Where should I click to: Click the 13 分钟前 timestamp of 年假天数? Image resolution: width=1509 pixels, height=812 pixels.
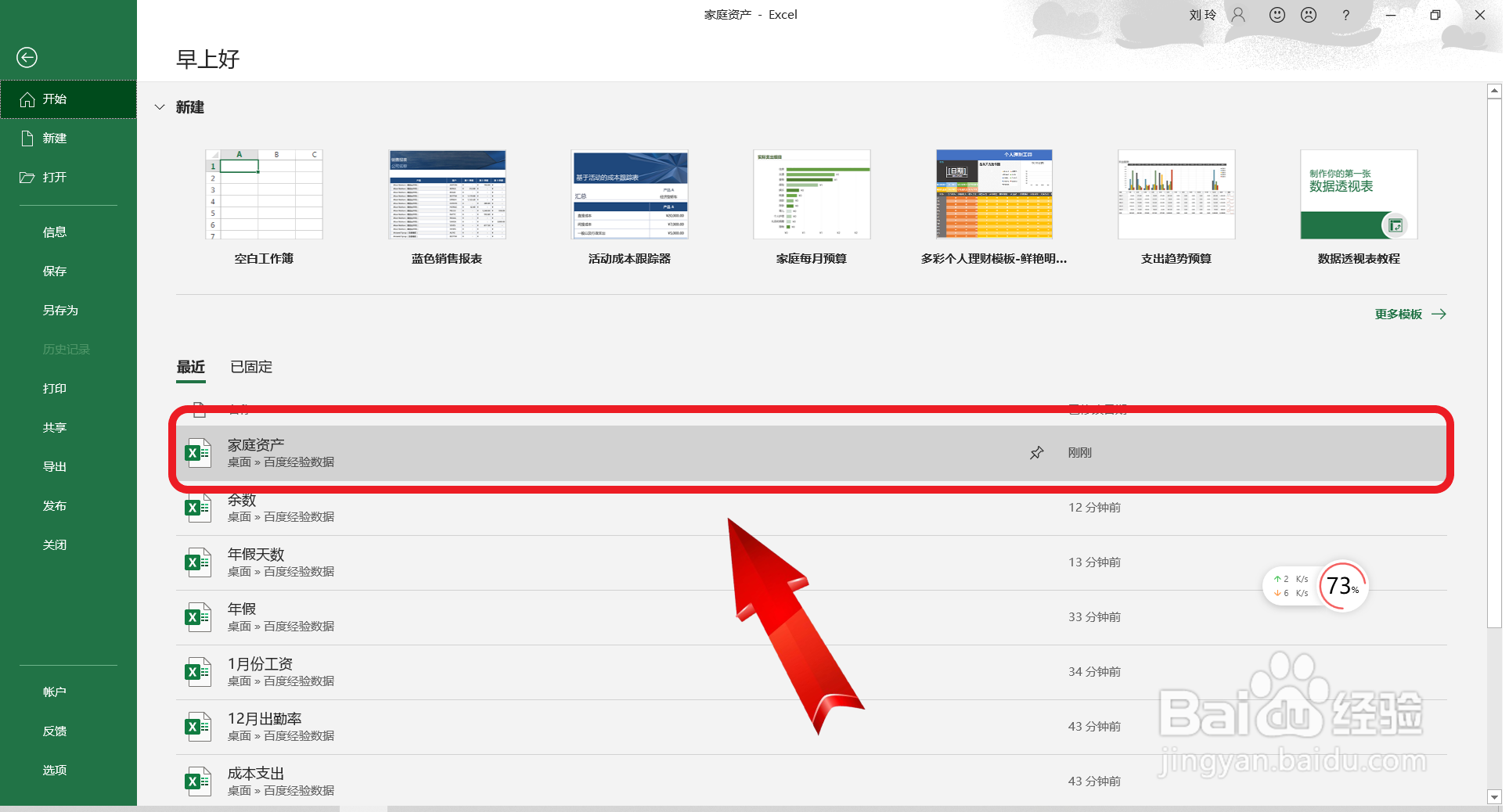tap(1094, 562)
